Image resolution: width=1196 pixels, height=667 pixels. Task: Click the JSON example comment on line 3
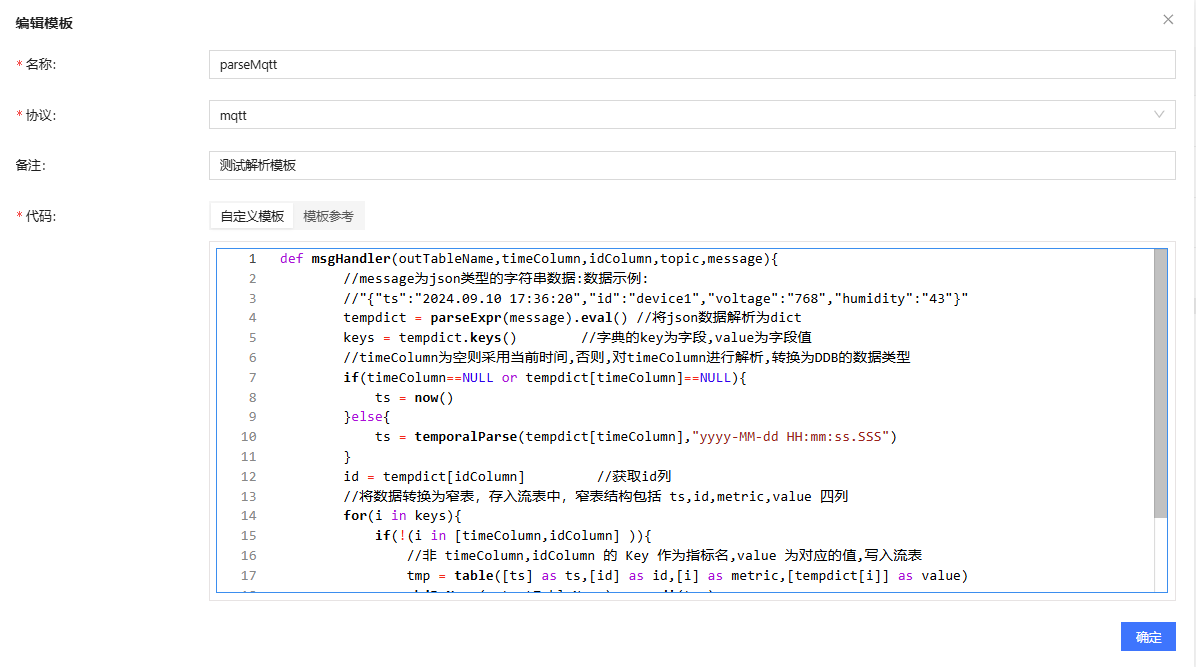click(655, 298)
